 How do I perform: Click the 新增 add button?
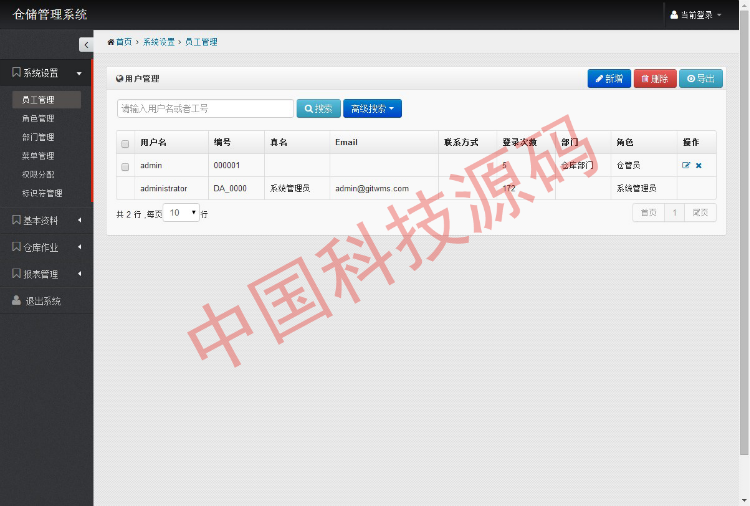click(x=609, y=78)
